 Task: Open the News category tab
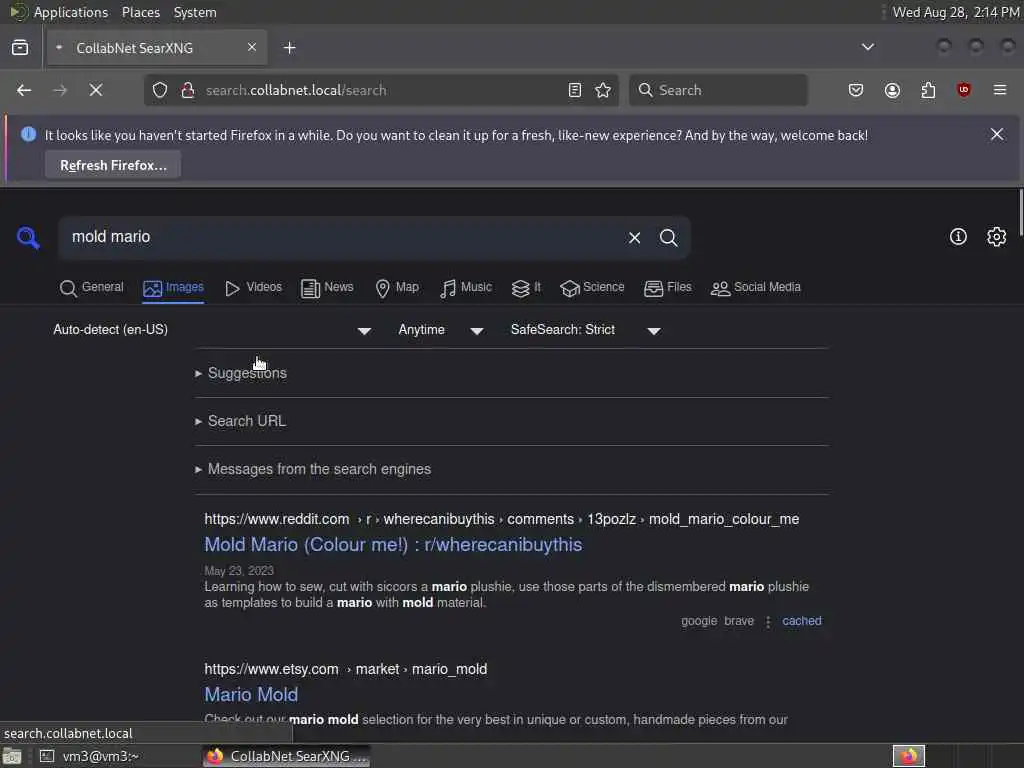(x=327, y=287)
